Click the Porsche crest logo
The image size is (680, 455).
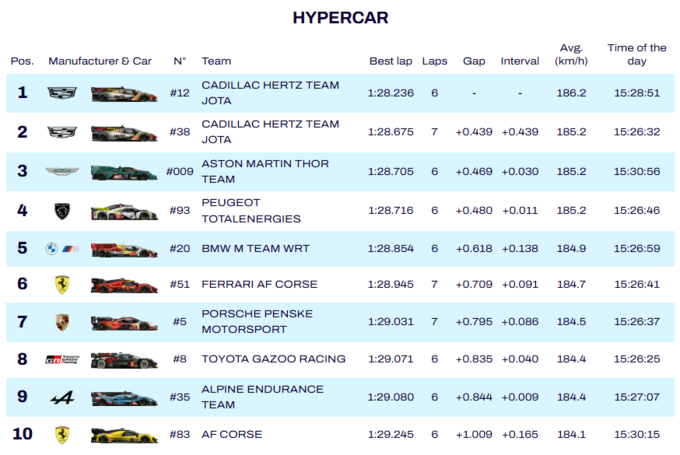click(x=62, y=322)
